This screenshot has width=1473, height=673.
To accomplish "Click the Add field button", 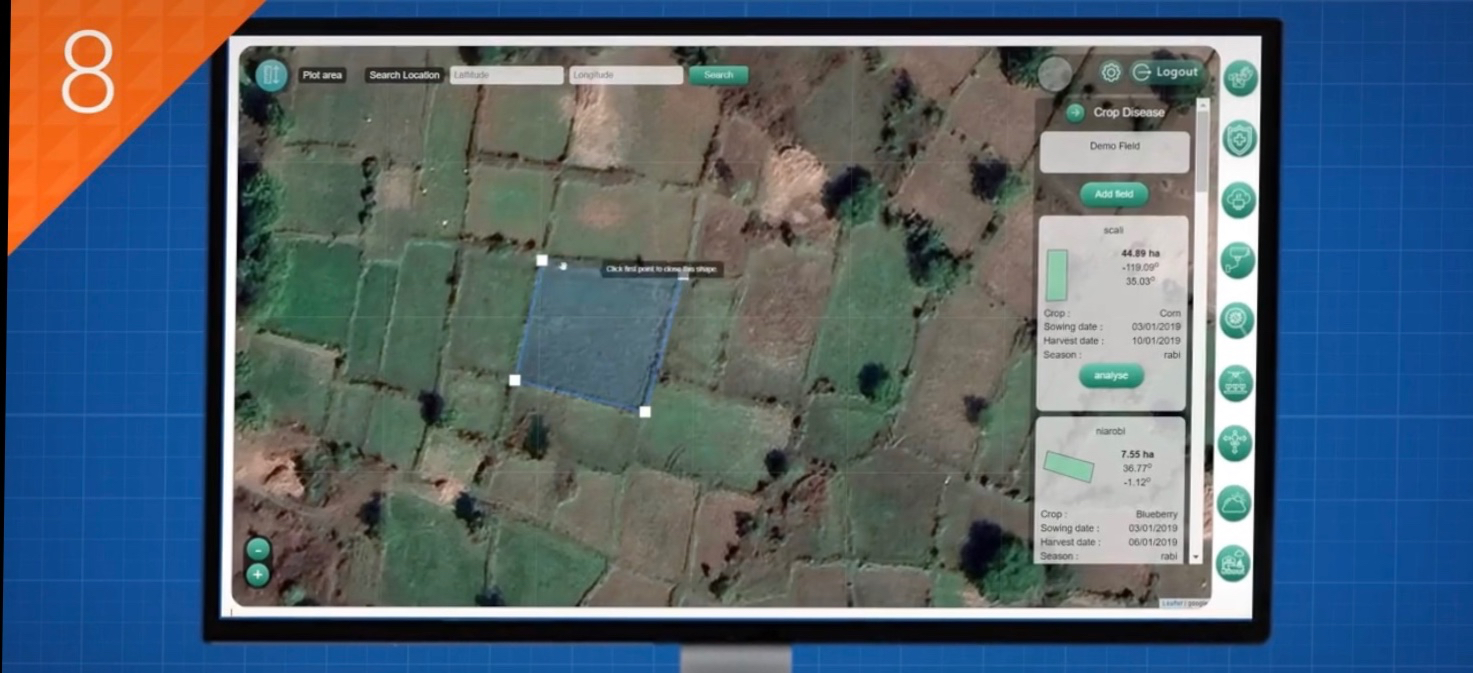I will click(x=1113, y=194).
